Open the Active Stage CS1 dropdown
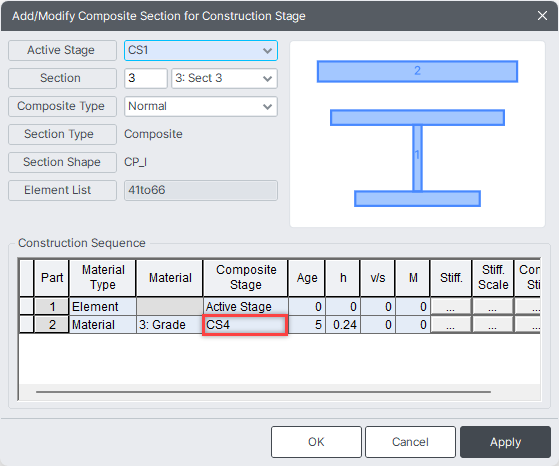Image resolution: width=559 pixels, height=466 pixels. pos(201,50)
